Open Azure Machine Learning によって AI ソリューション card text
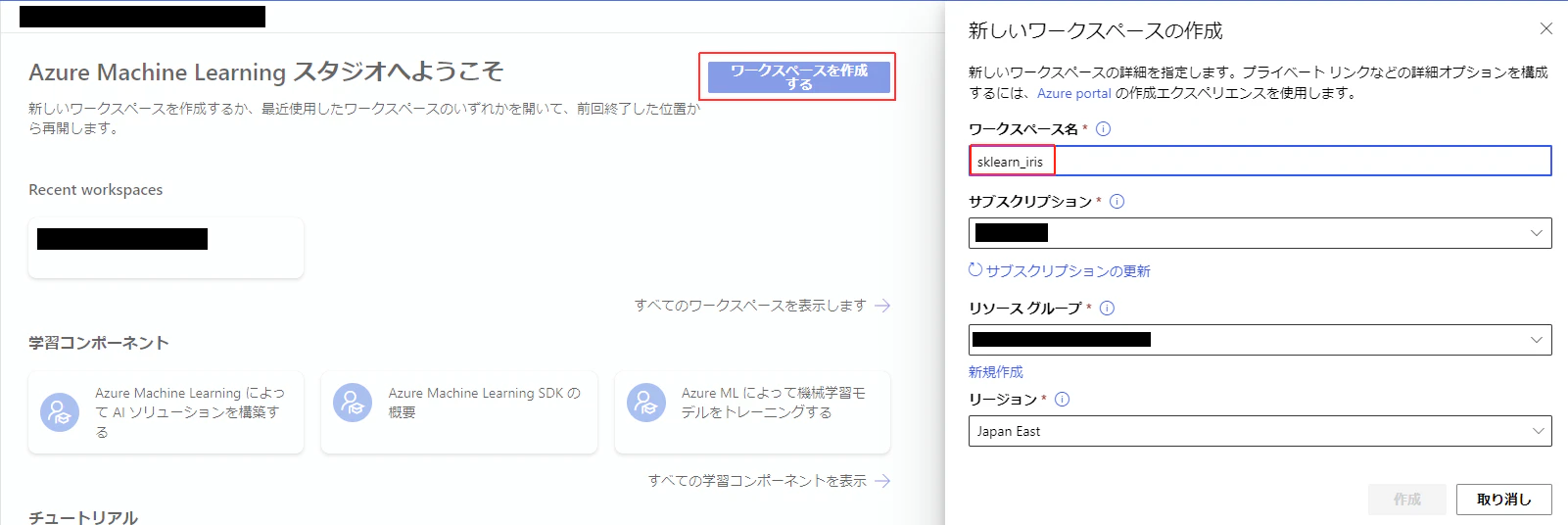1568x525 pixels. pos(190,412)
